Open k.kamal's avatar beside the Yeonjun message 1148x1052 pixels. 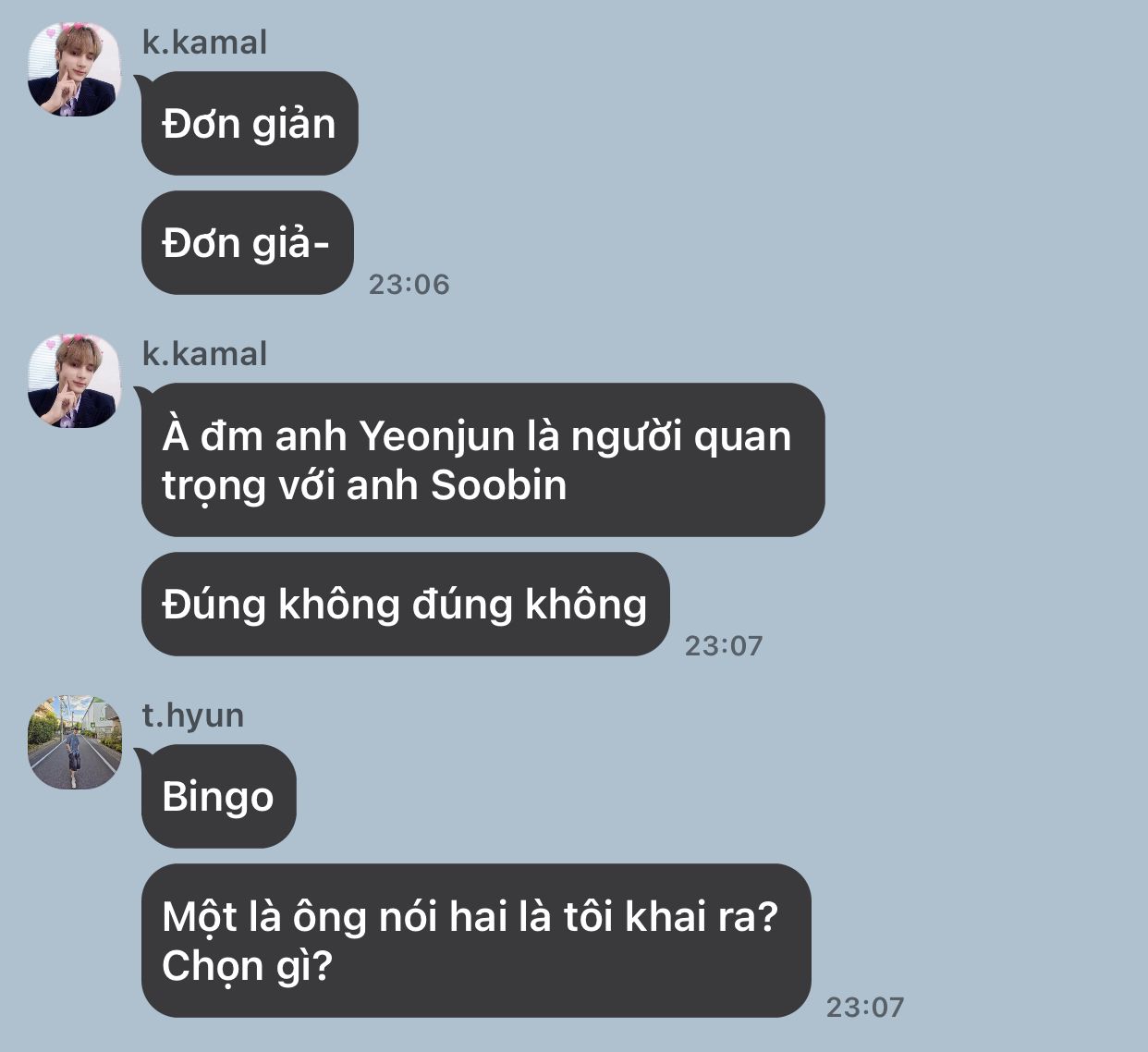[74, 381]
